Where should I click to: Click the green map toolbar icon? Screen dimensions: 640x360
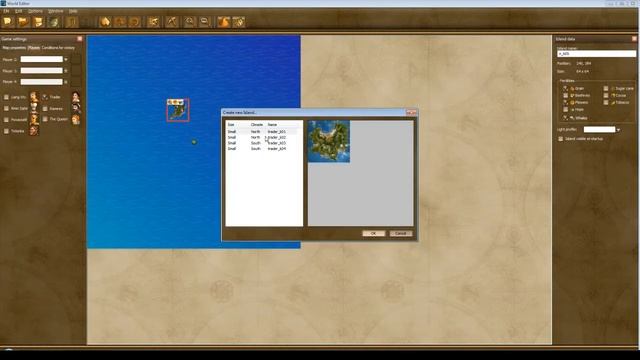point(54,22)
